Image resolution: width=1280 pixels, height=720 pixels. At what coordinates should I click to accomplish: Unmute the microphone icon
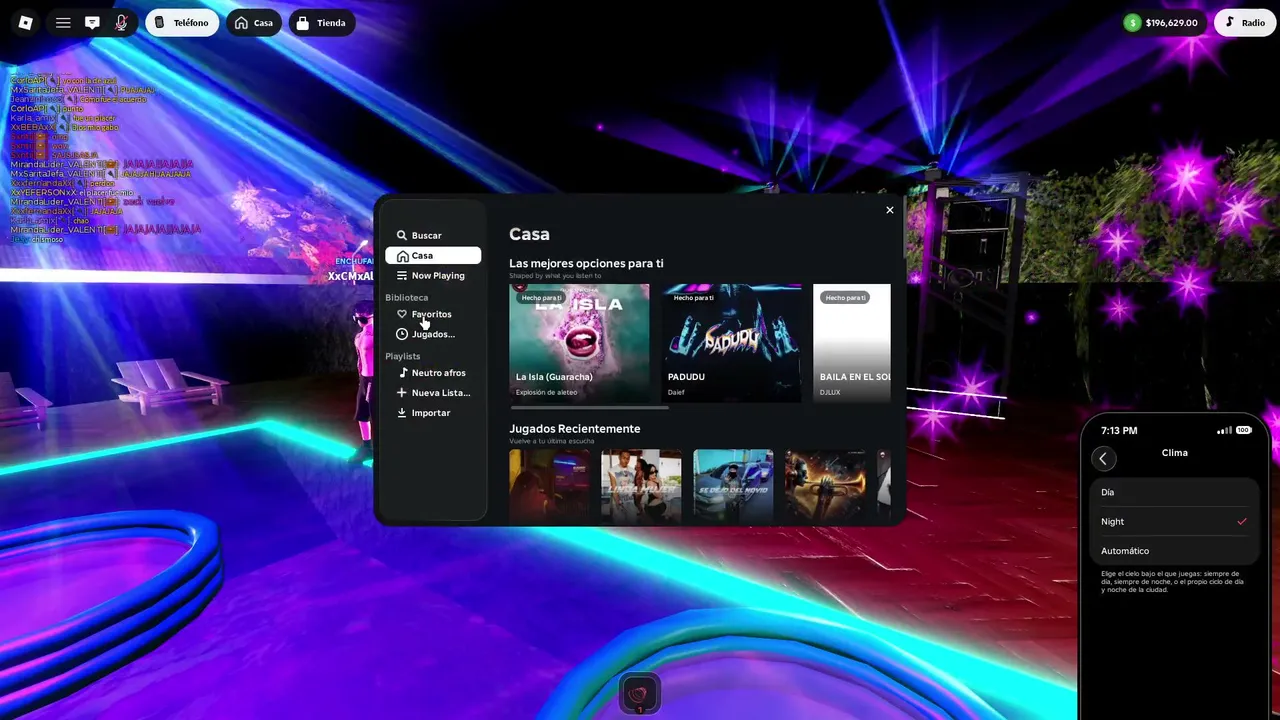click(121, 23)
